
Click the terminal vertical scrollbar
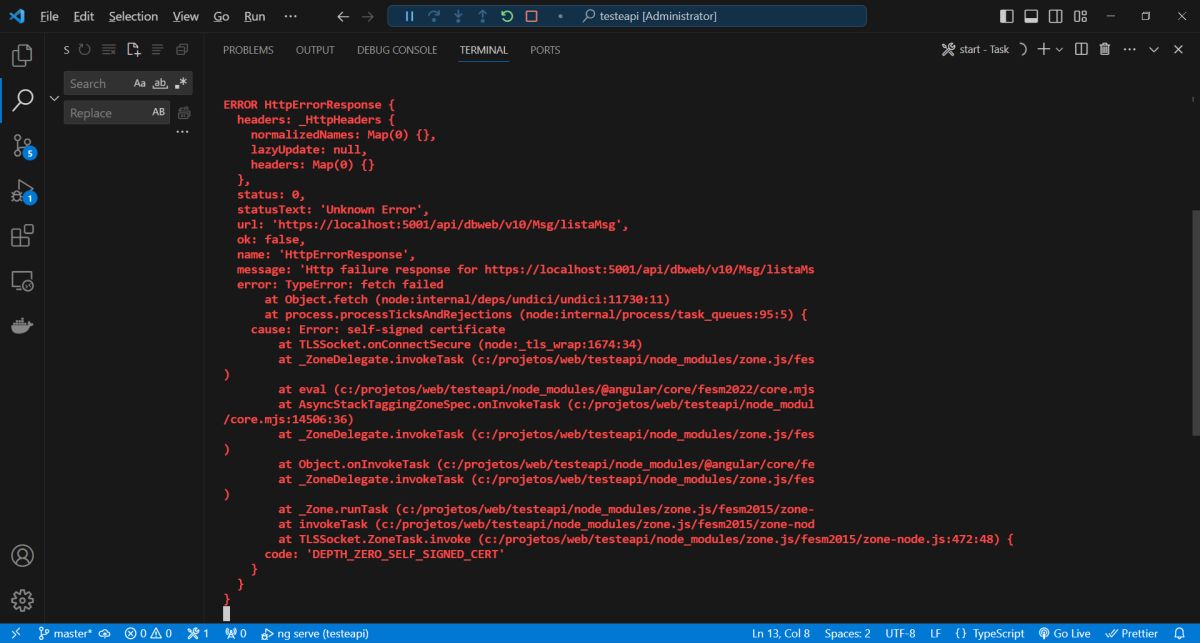click(1195, 322)
